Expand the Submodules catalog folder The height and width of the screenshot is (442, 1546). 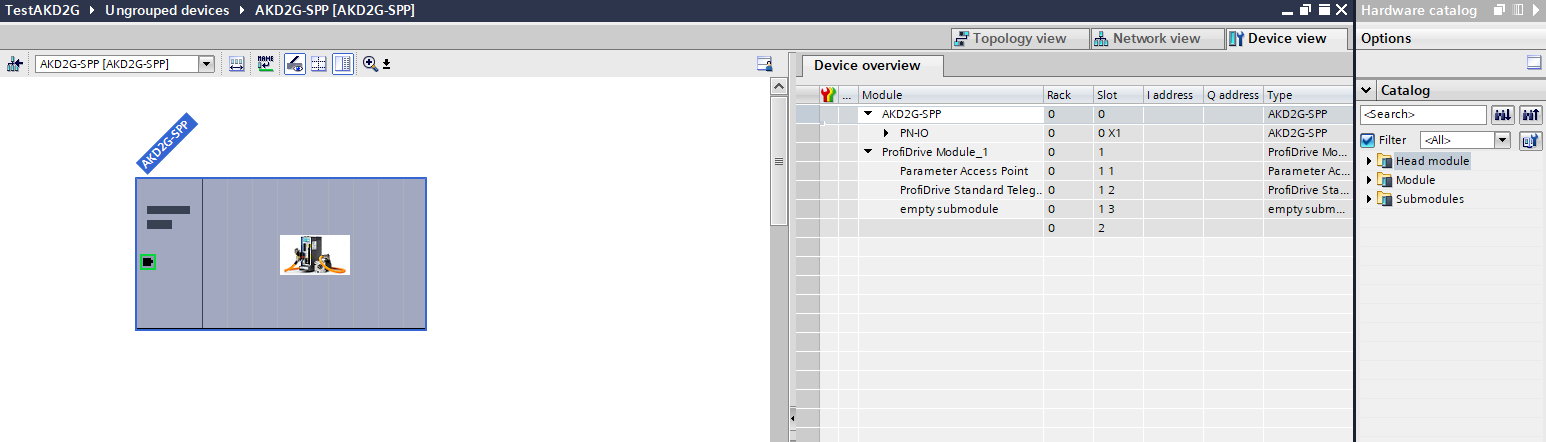coord(1369,199)
